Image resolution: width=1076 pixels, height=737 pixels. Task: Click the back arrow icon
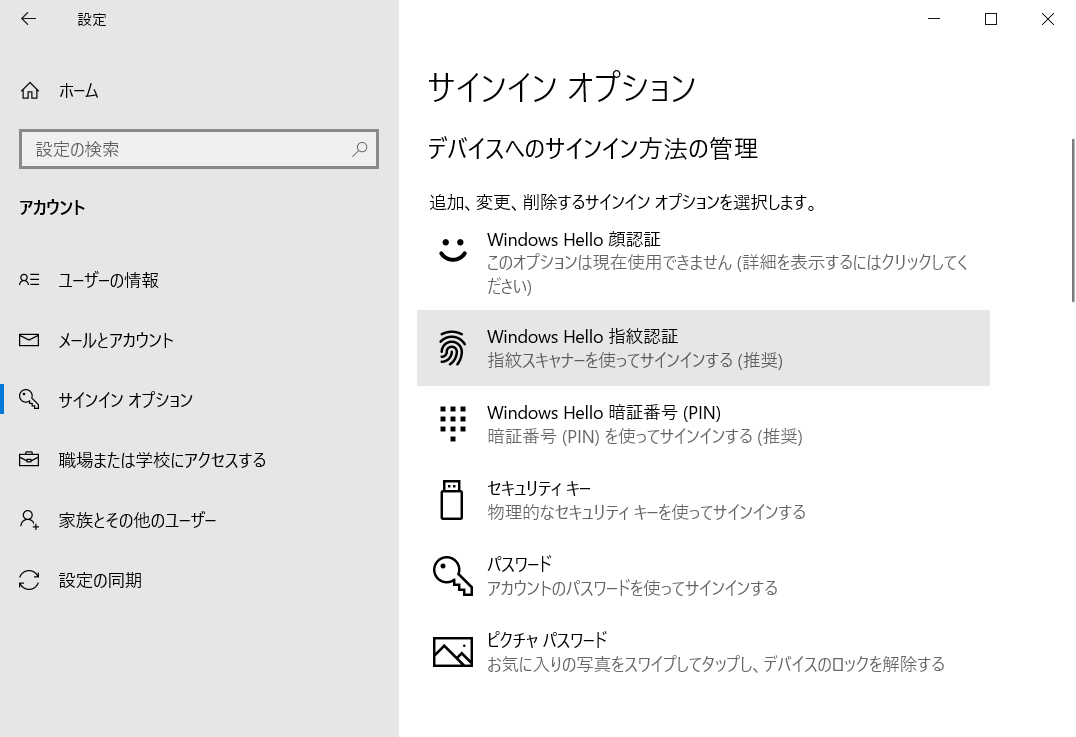[x=28, y=19]
